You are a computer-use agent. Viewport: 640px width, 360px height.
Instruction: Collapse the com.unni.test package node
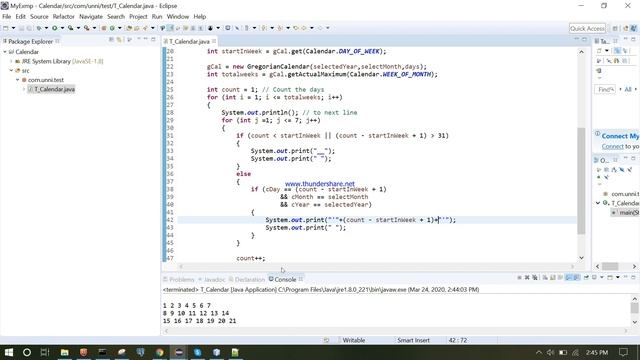(x=18, y=80)
